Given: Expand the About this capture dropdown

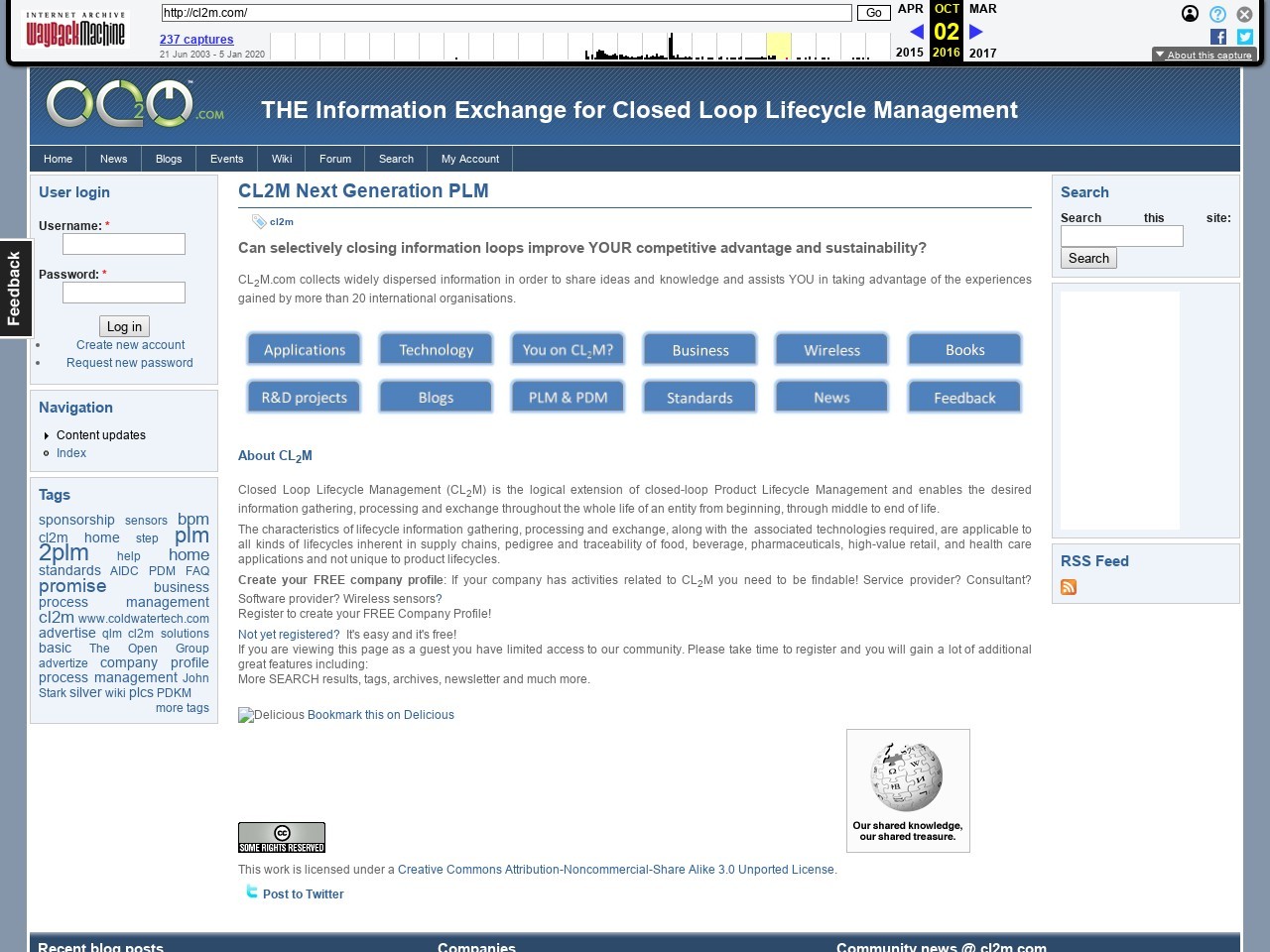Looking at the screenshot, I should tap(1203, 55).
